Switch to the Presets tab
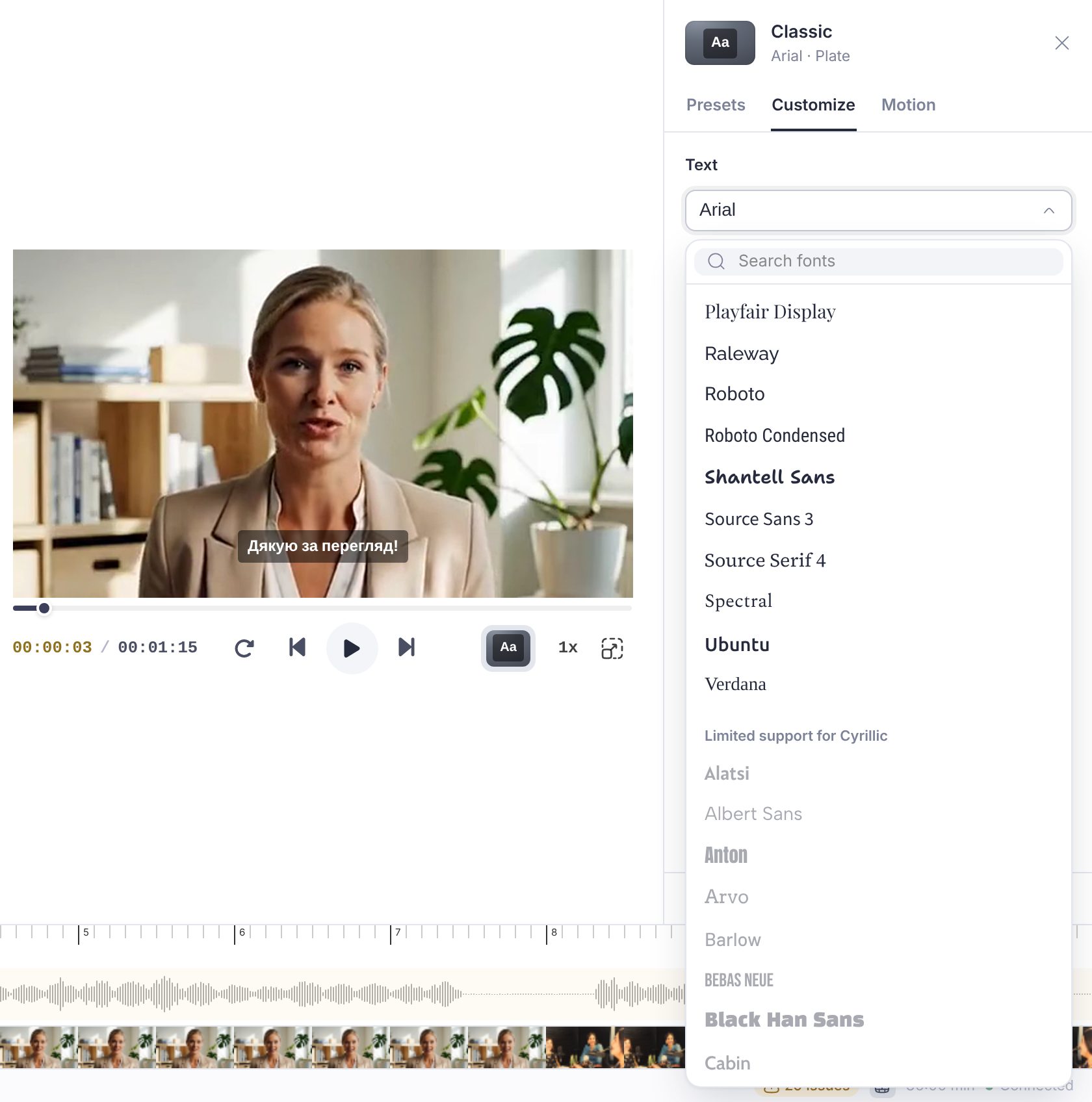The height and width of the screenshot is (1102, 1092). click(x=716, y=105)
